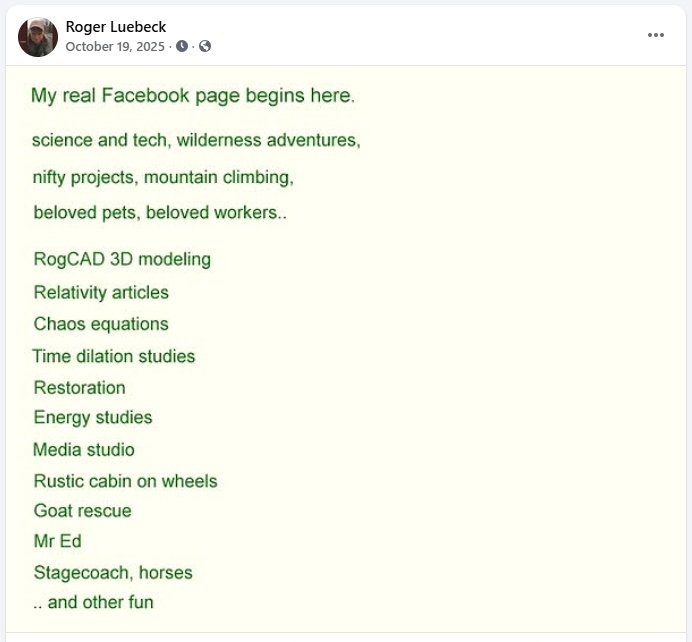Open the October 19, 2025 timestamp link
The width and height of the screenshot is (692, 642).
pos(115,46)
